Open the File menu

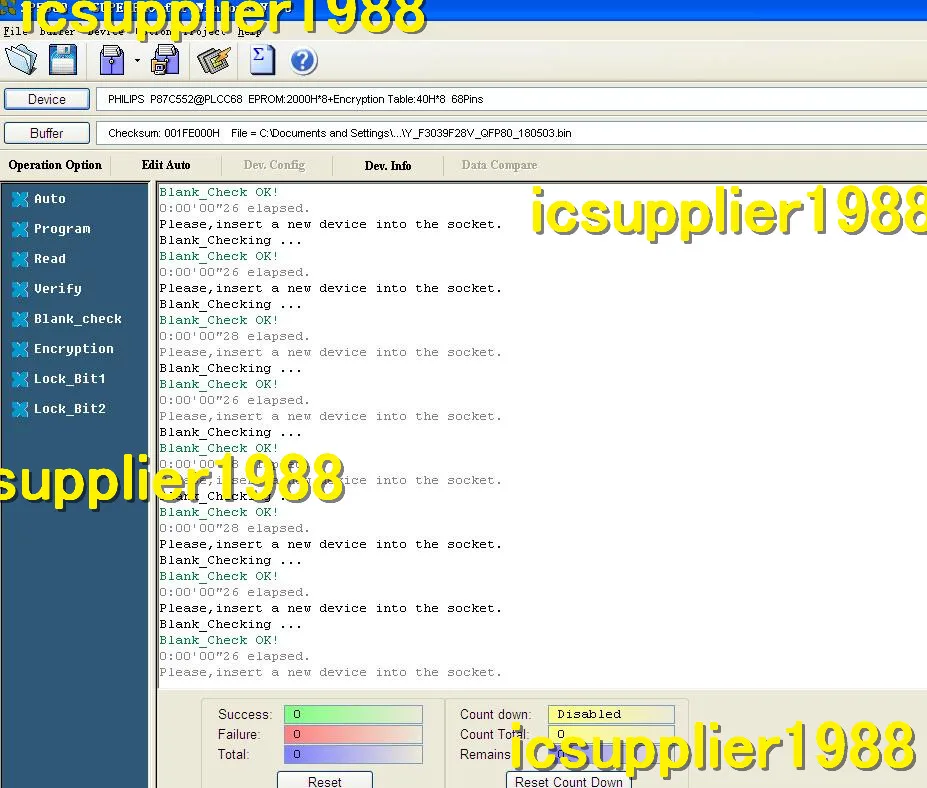coord(15,31)
